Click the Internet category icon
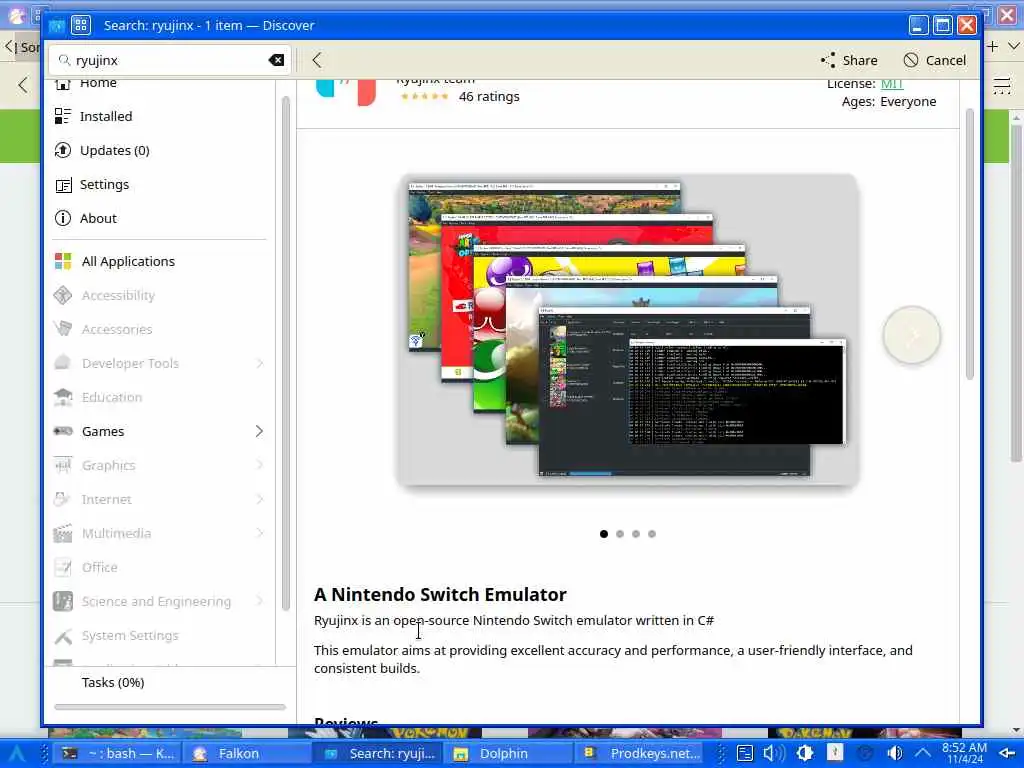The image size is (1024, 768). 63,499
